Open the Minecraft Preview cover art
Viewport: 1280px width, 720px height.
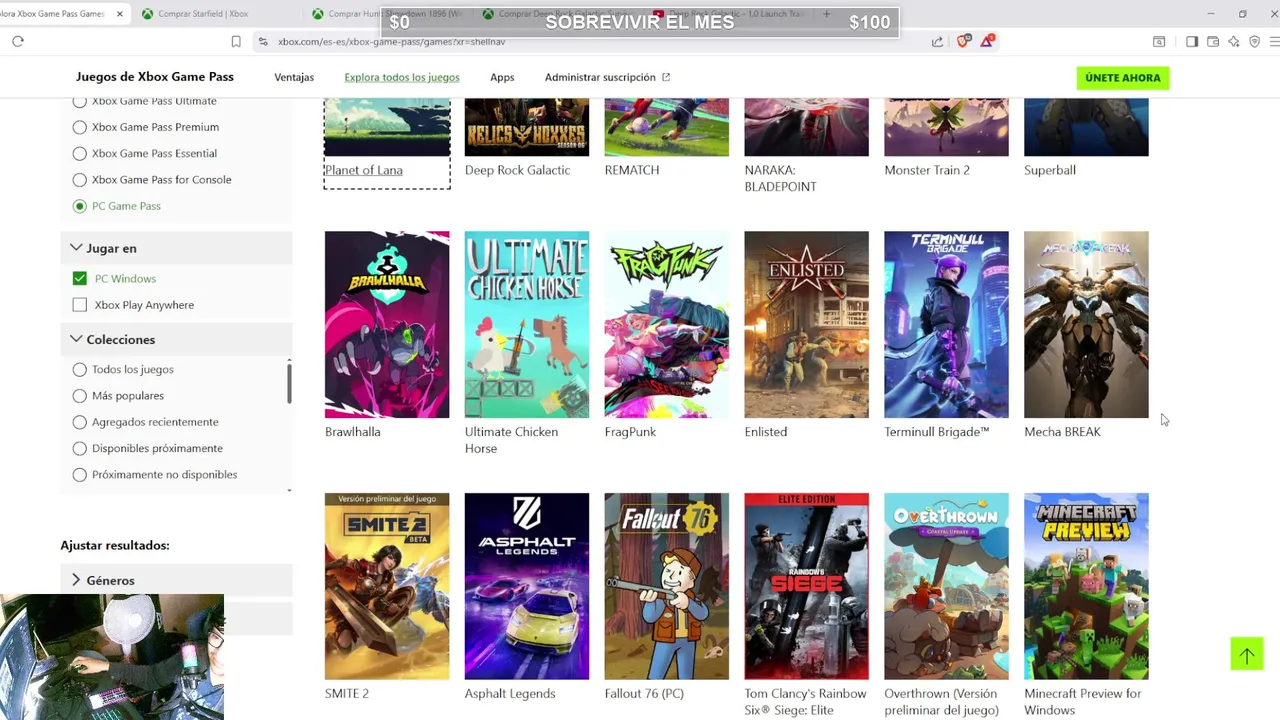coord(1087,586)
